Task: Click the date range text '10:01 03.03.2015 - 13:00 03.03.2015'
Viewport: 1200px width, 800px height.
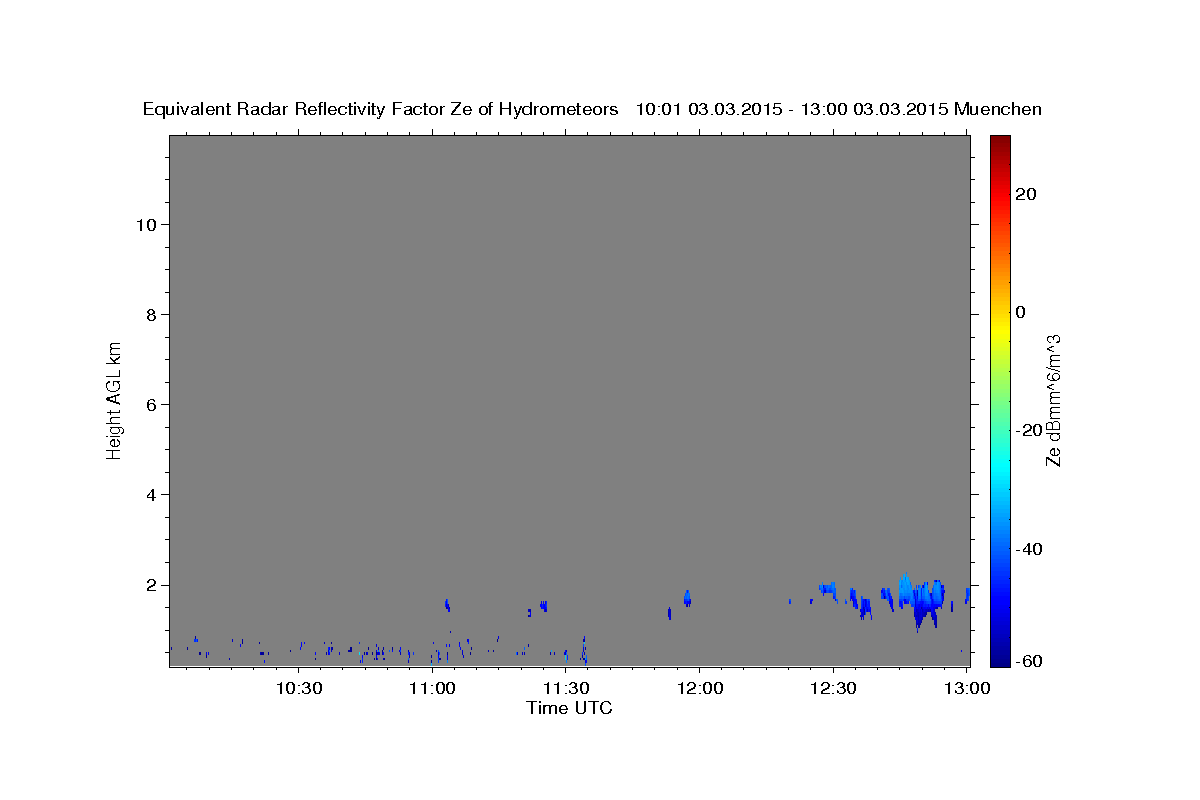Action: pos(792,109)
